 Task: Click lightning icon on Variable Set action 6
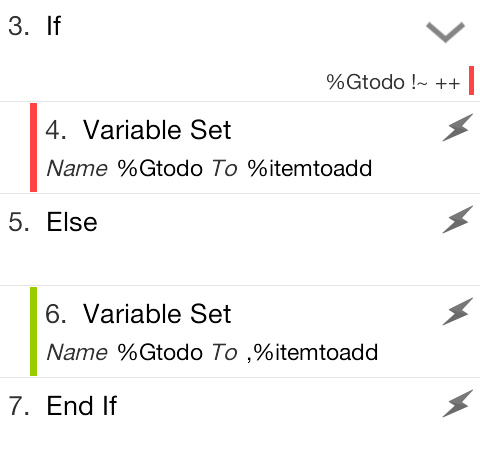(x=458, y=311)
